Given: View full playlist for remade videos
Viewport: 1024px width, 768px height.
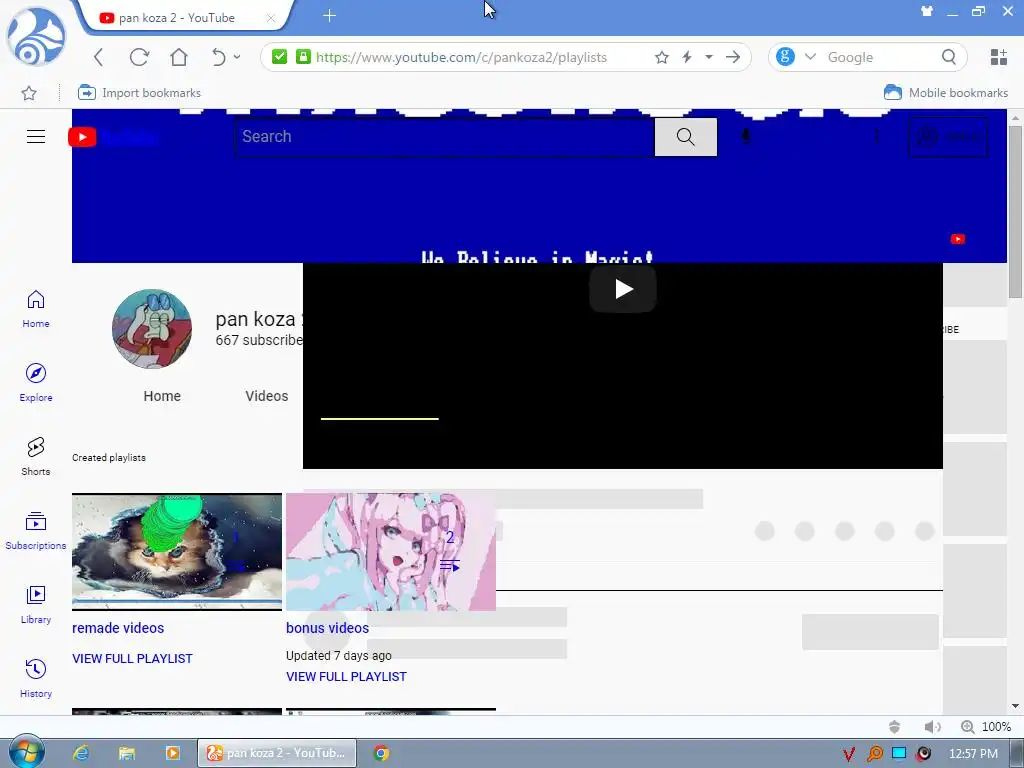Looking at the screenshot, I should [x=133, y=659].
